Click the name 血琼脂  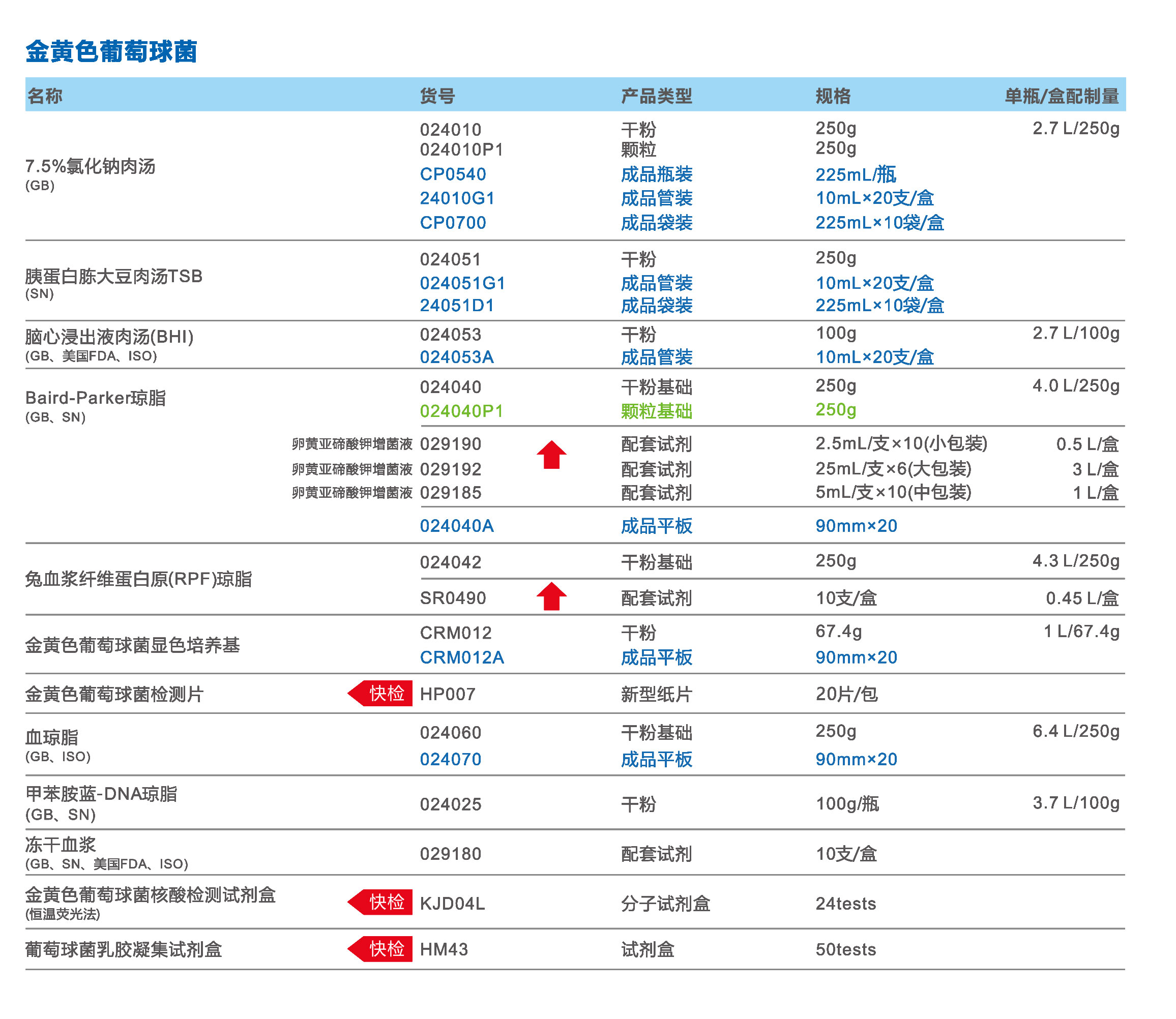point(52,737)
